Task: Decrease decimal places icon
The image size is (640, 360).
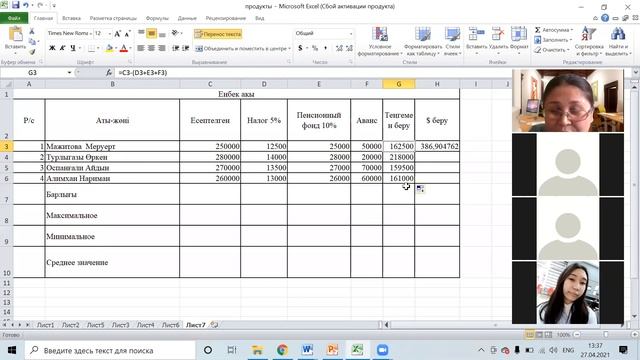Action: click(349, 48)
